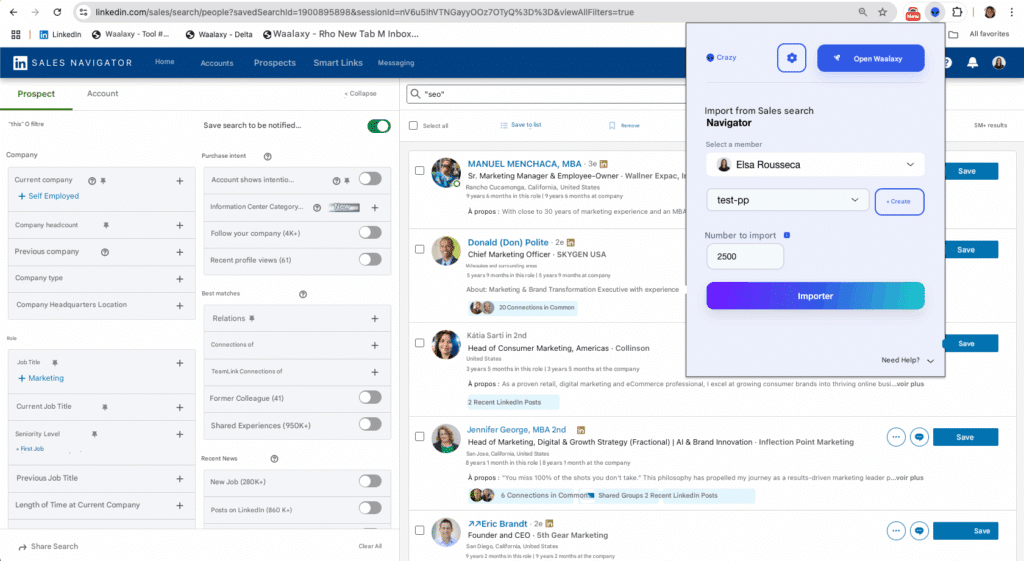Open Waalaxy settings gear icon
Screen dimensions: 1024x561
(791, 58)
